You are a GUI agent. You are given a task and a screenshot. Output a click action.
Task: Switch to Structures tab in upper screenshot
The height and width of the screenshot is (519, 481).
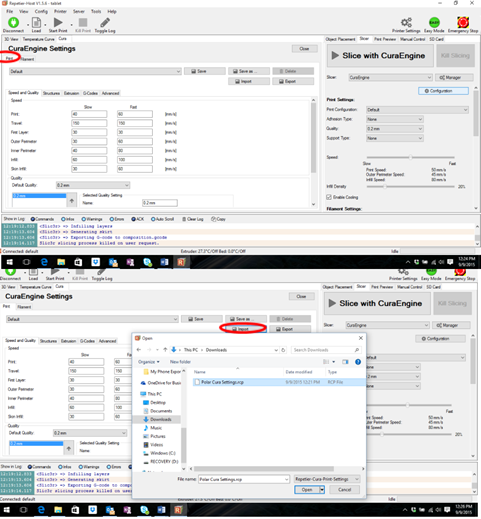click(51, 93)
